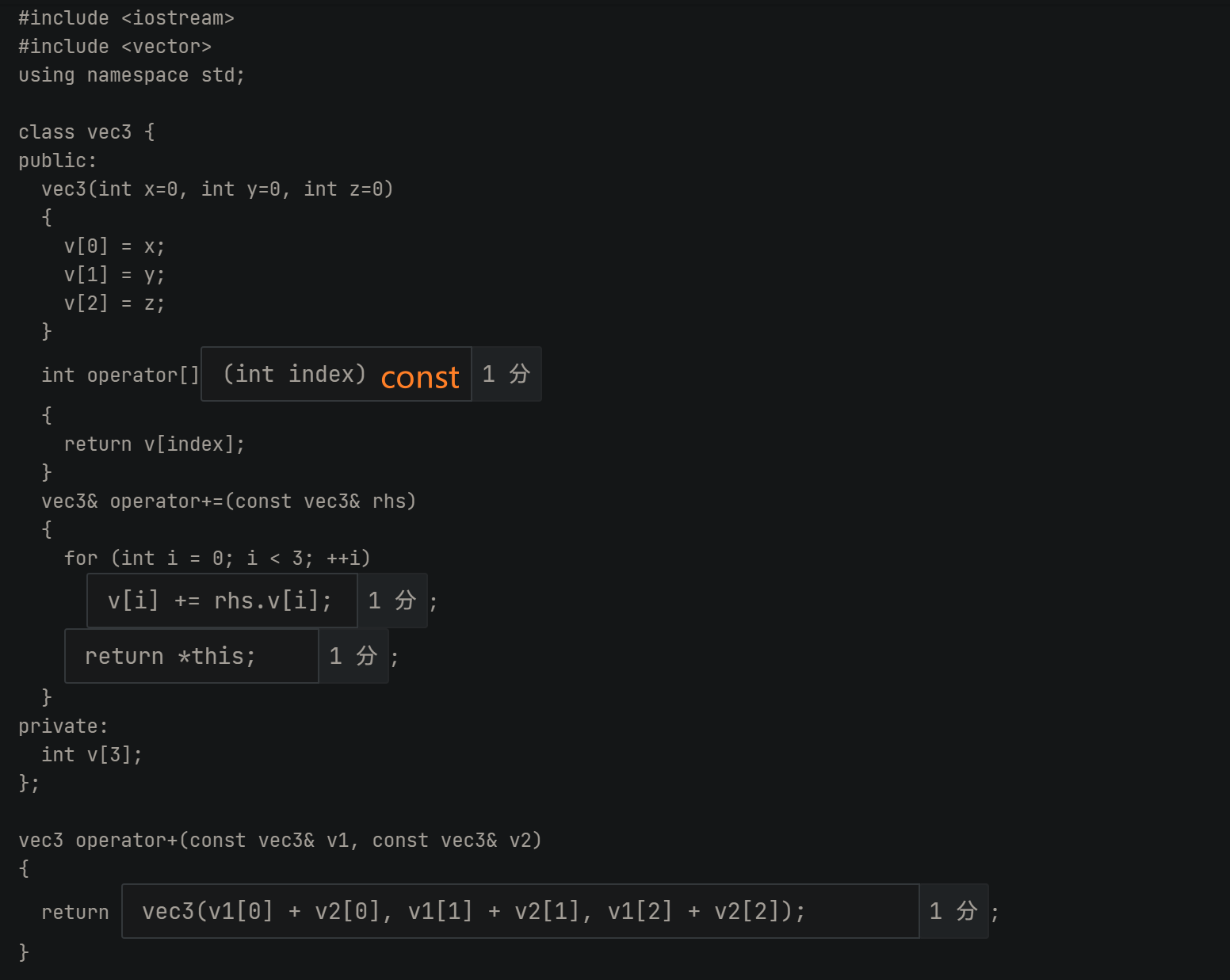1230x980 pixels.
Task: Click the constructor line 'vec3(int x=0, int y=0, int z=0)'
Action: [218, 189]
